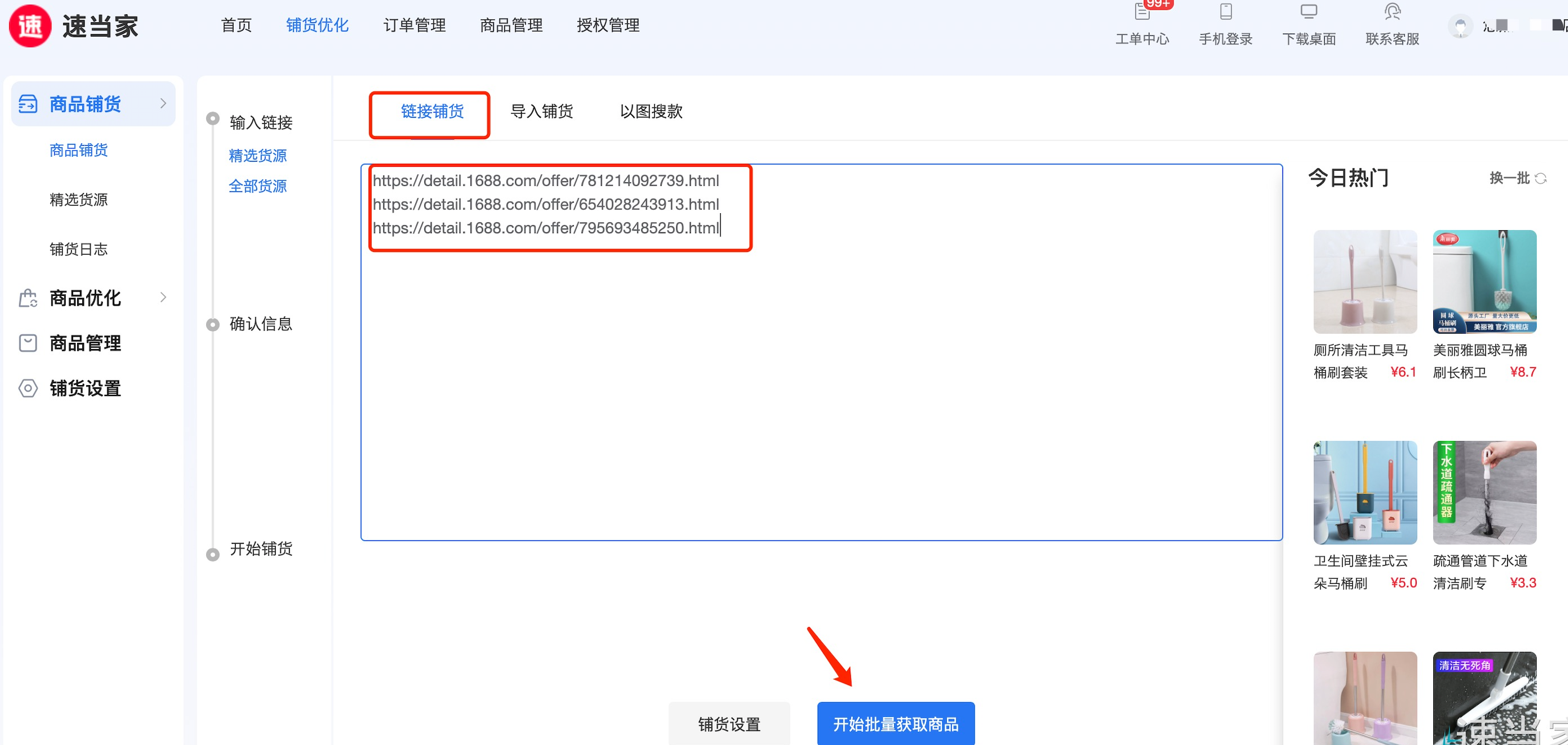The image size is (1568, 745).
Task: Select the 输入链接 step marker
Action: pyautogui.click(x=212, y=119)
